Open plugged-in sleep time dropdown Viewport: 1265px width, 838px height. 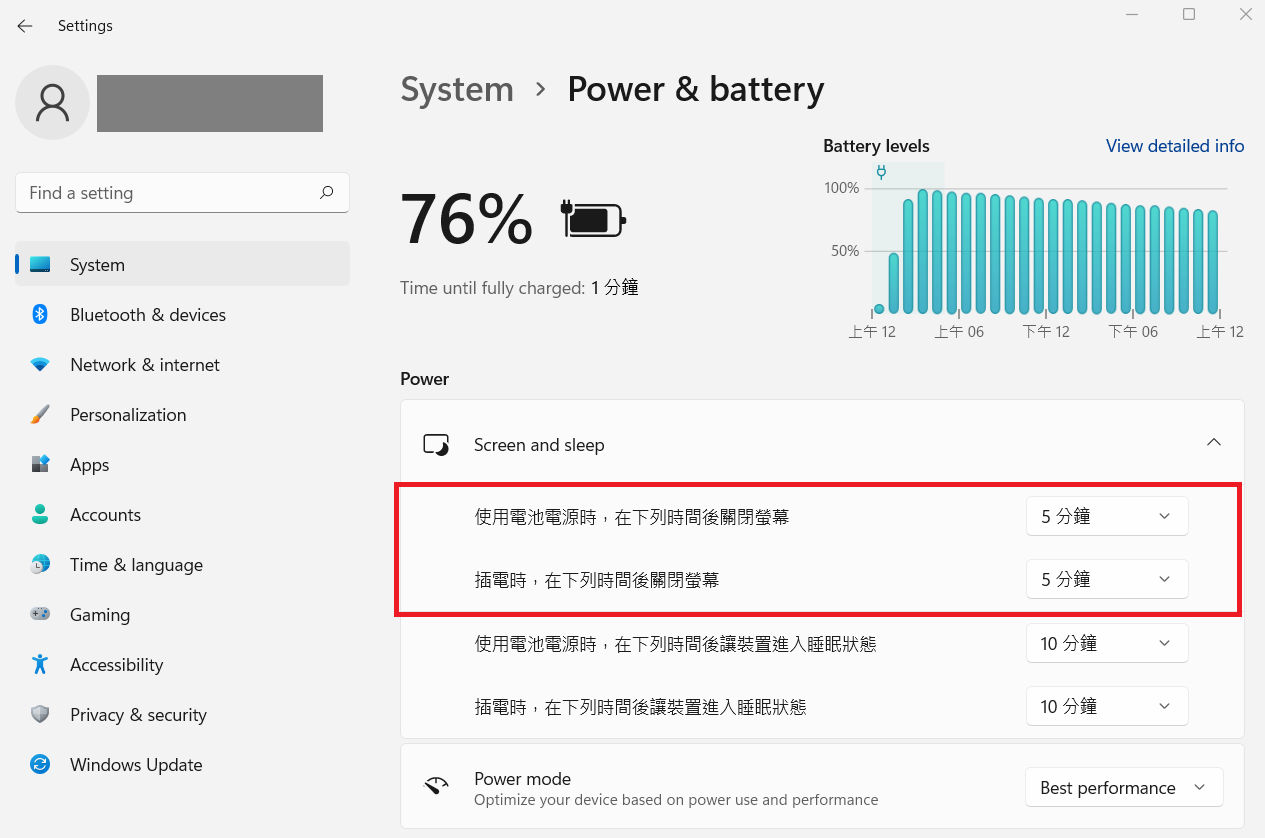tap(1107, 706)
